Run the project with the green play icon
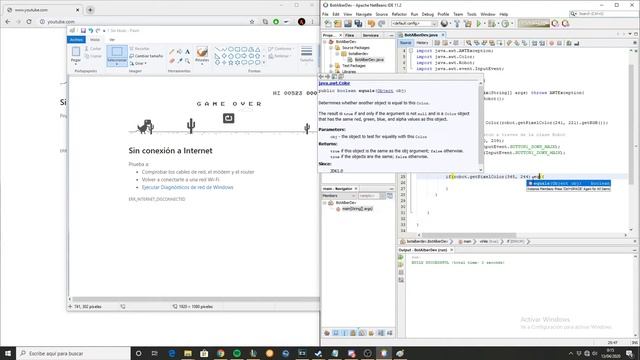Image resolution: width=640 pixels, height=360 pixels. tap(479, 24)
